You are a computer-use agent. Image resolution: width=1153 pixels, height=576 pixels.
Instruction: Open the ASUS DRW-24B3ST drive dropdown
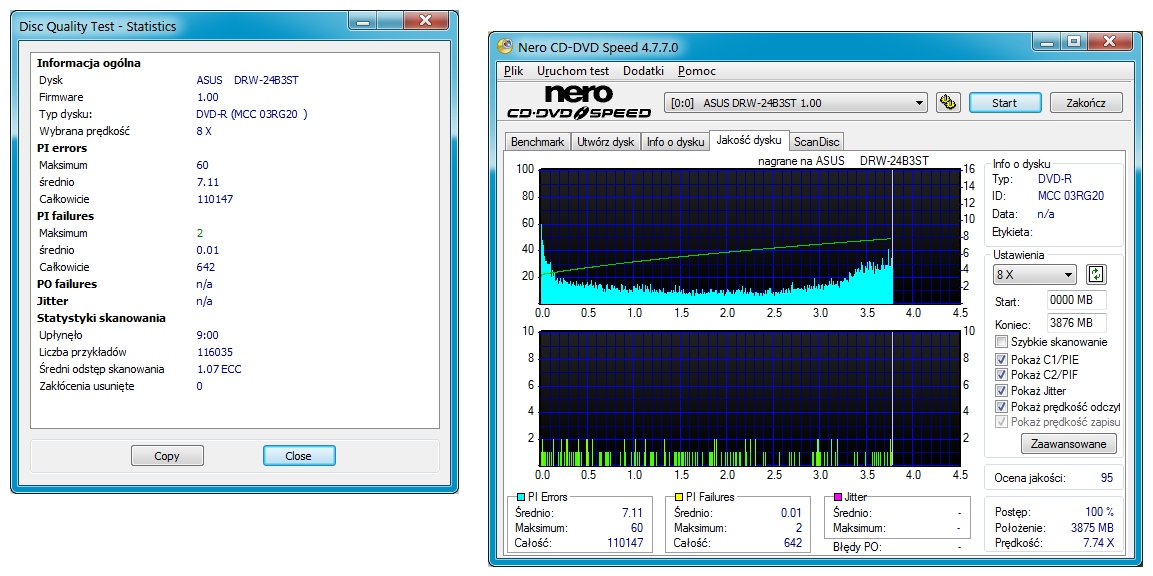(796, 103)
